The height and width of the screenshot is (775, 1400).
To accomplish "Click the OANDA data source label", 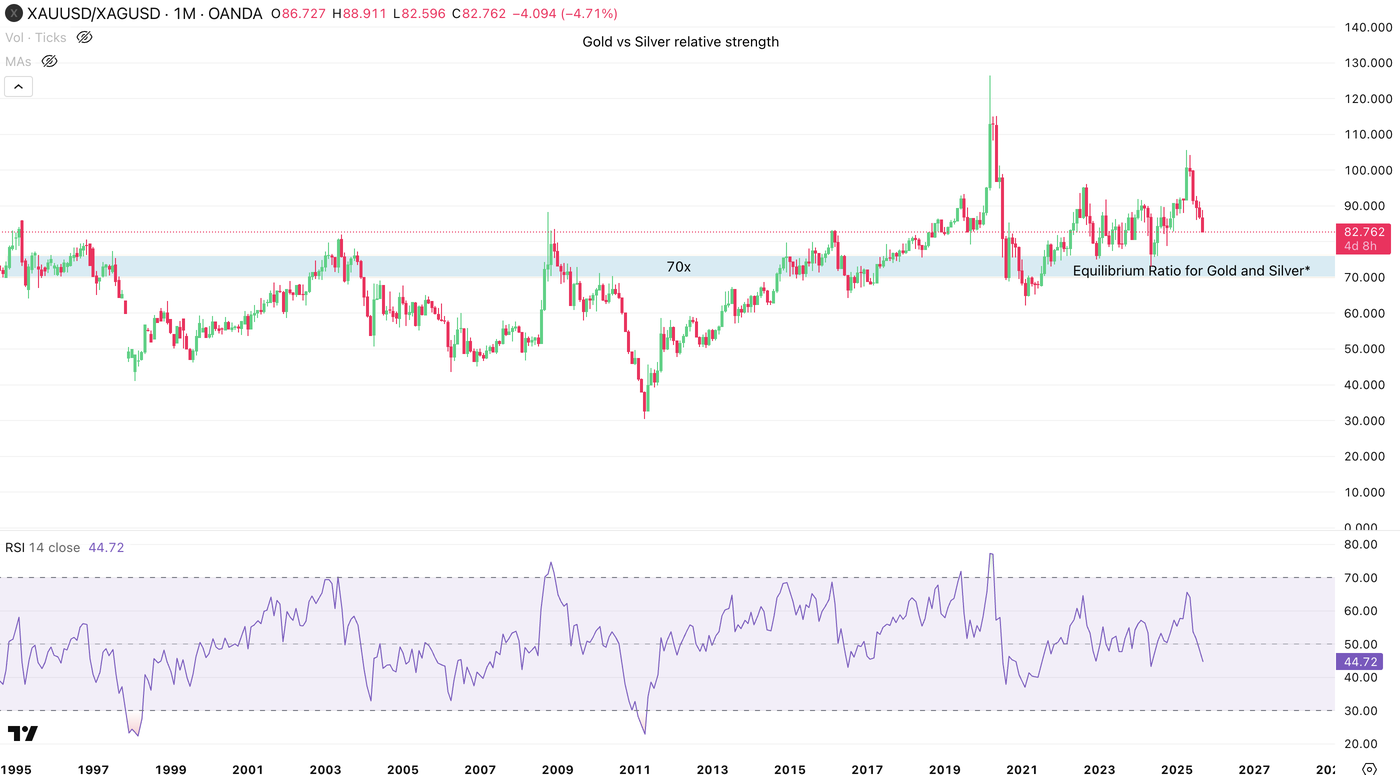I will coord(236,14).
